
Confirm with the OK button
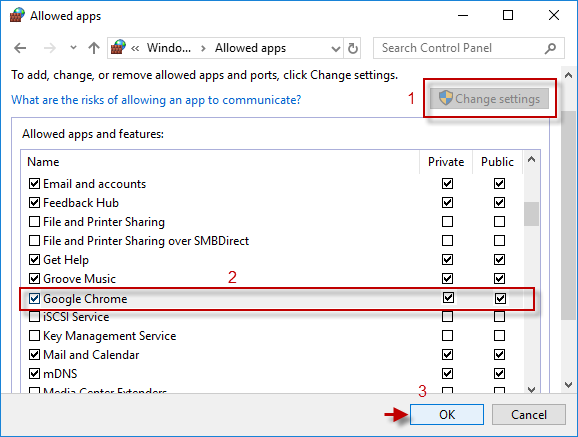click(447, 415)
